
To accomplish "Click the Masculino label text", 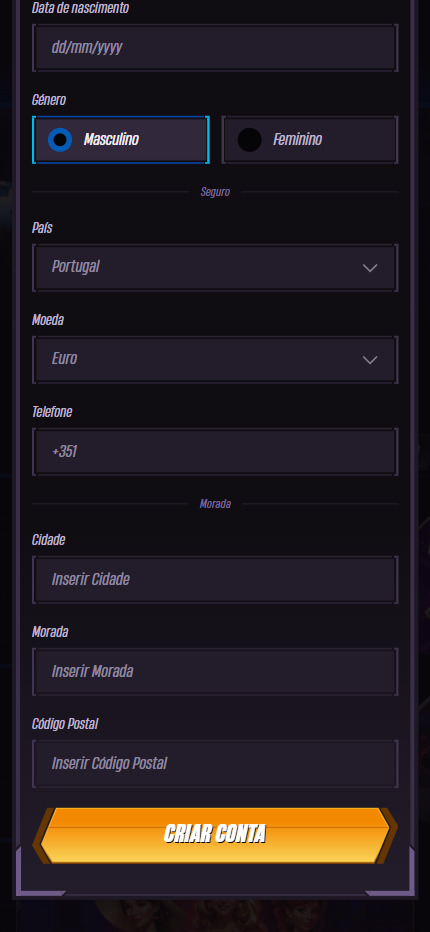I will tap(111, 140).
